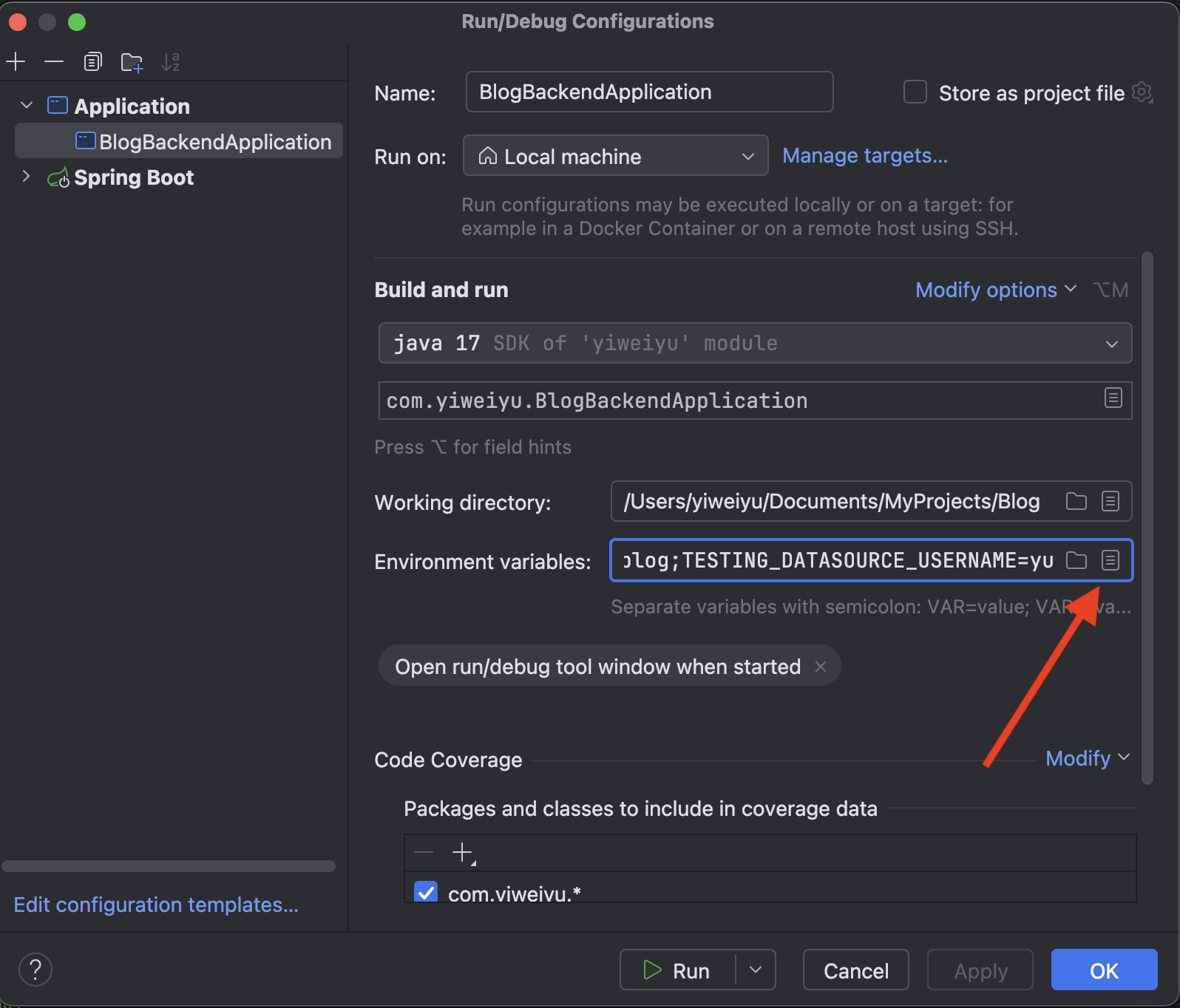Select BlogBackendApplication in configuration tree
This screenshot has height=1008, width=1180.
coord(214,142)
